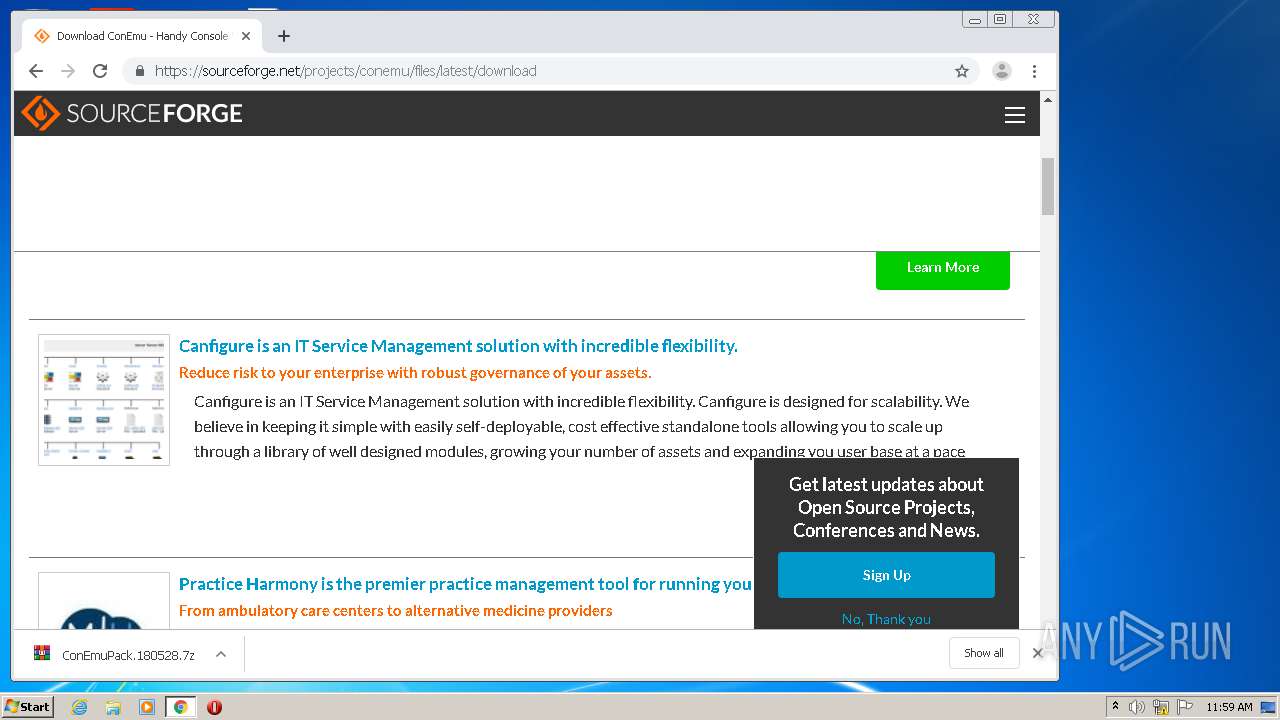Click the Practice Harmony logo thumbnail
This screenshot has width=1280, height=720.
104,601
